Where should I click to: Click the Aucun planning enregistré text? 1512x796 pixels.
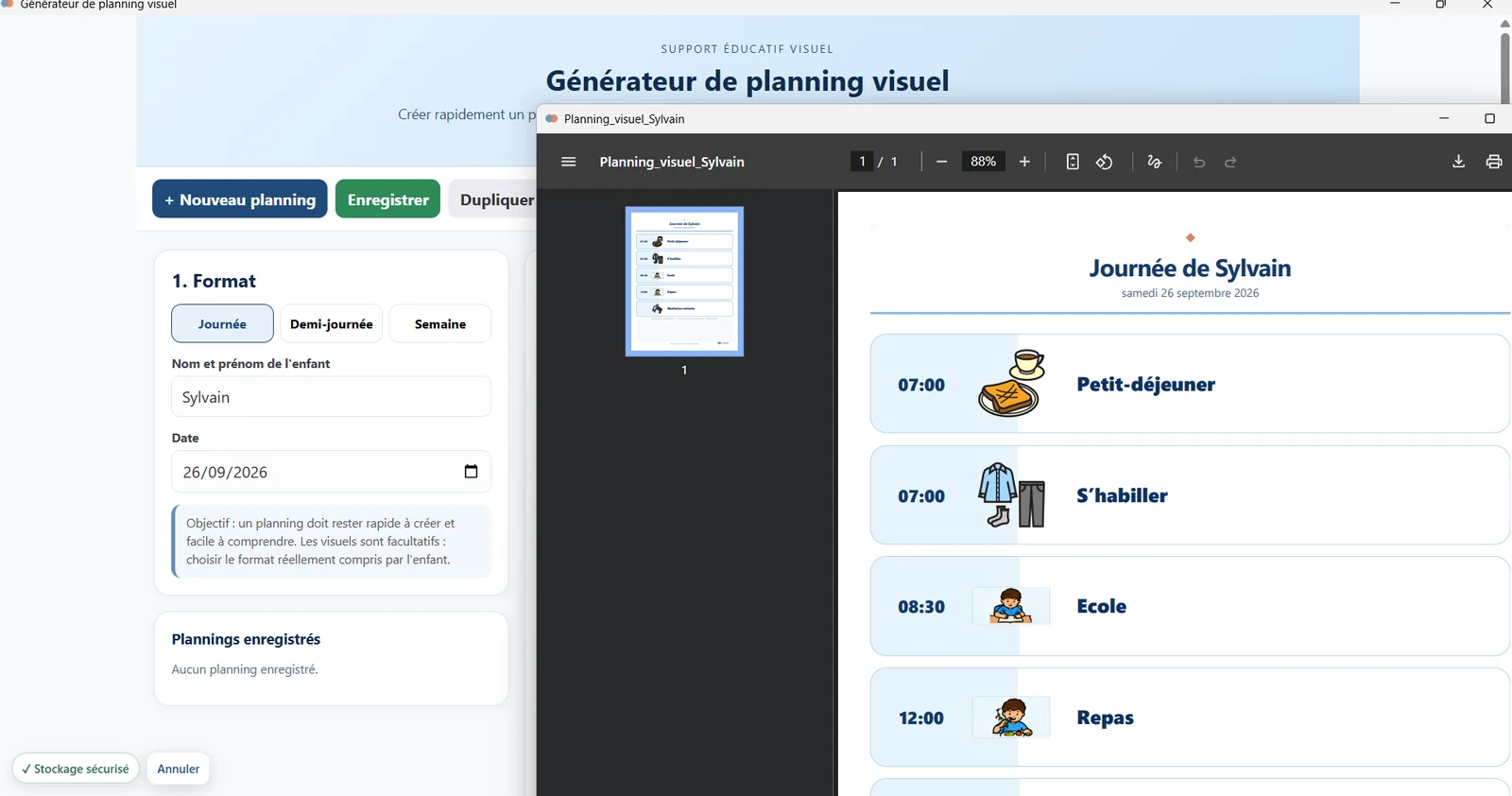point(245,669)
